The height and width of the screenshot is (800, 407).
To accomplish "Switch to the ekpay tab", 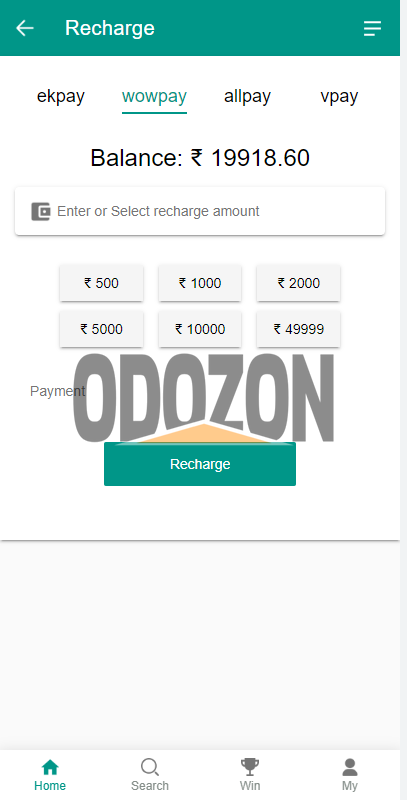I will [x=61, y=96].
